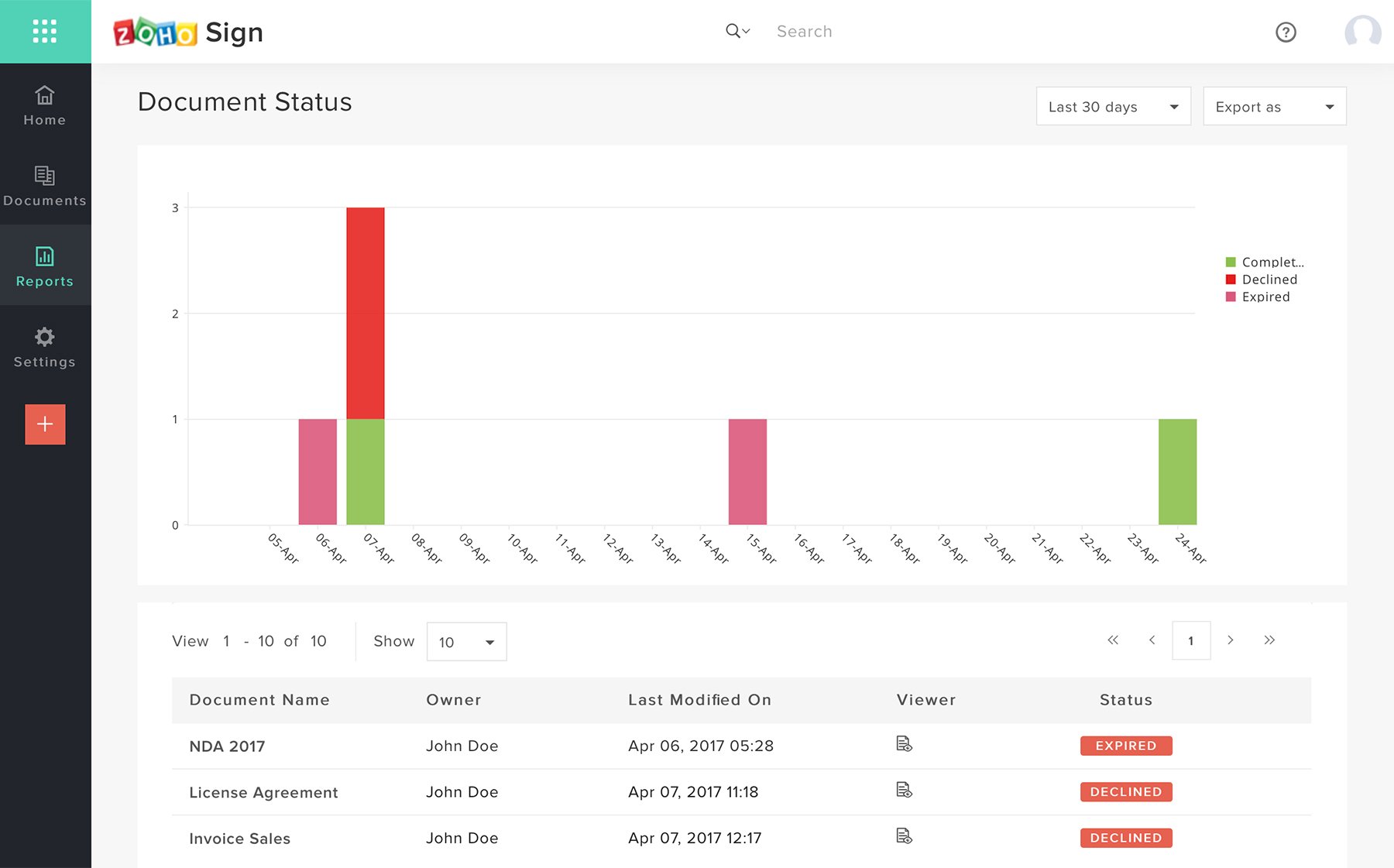Click the help question mark icon
Screen dimensions: 1394x868
1286,33
